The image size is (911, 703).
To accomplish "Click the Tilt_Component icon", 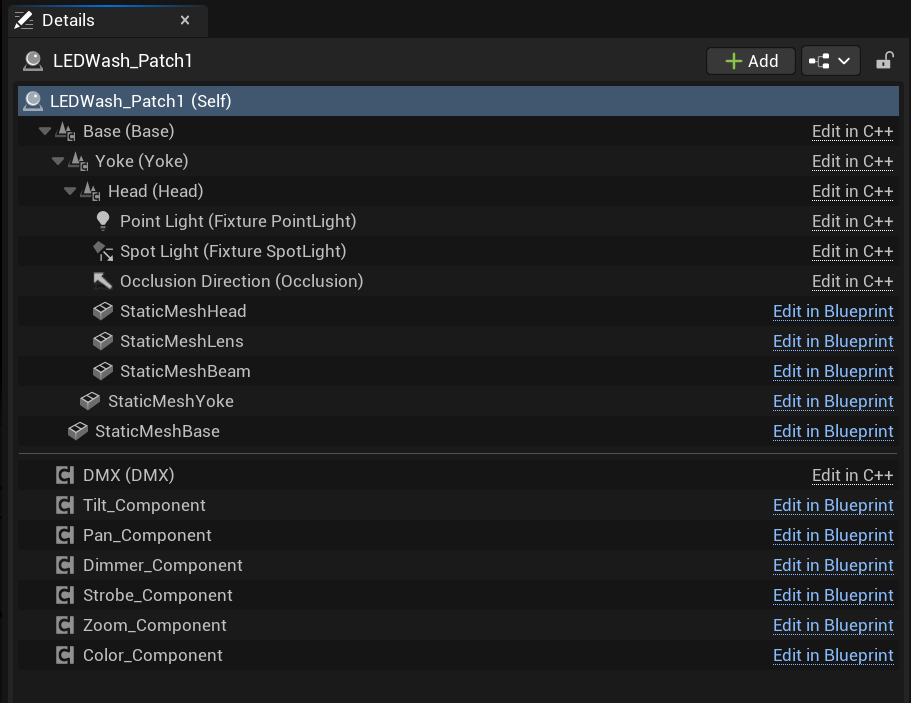I will coord(65,505).
